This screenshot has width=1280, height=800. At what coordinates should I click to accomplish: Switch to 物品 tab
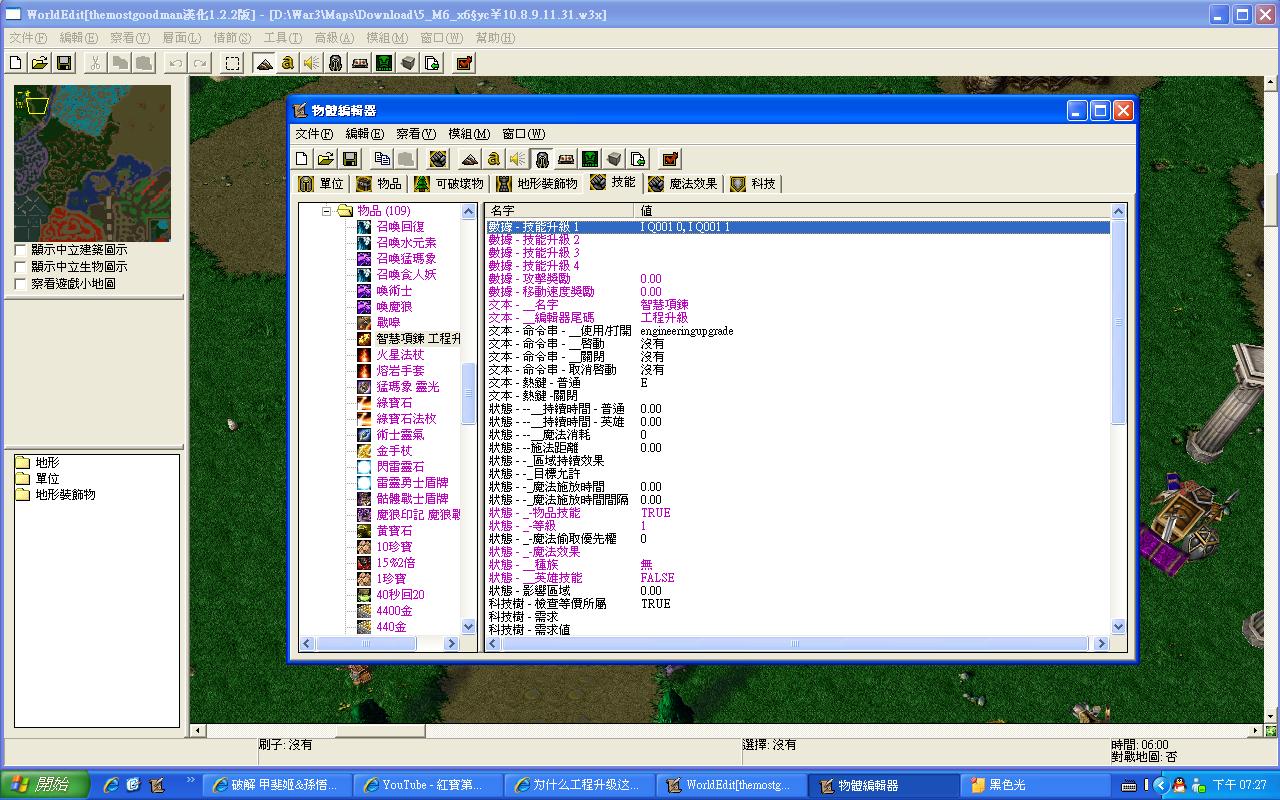(x=379, y=184)
